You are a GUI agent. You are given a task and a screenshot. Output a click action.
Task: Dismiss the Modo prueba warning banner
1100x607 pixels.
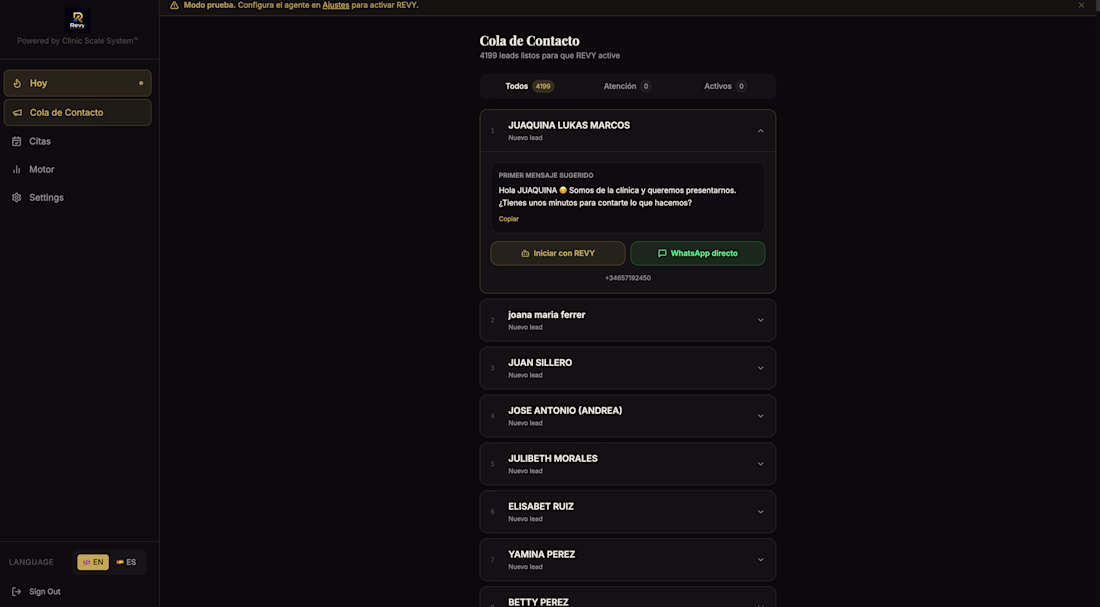point(1081,5)
